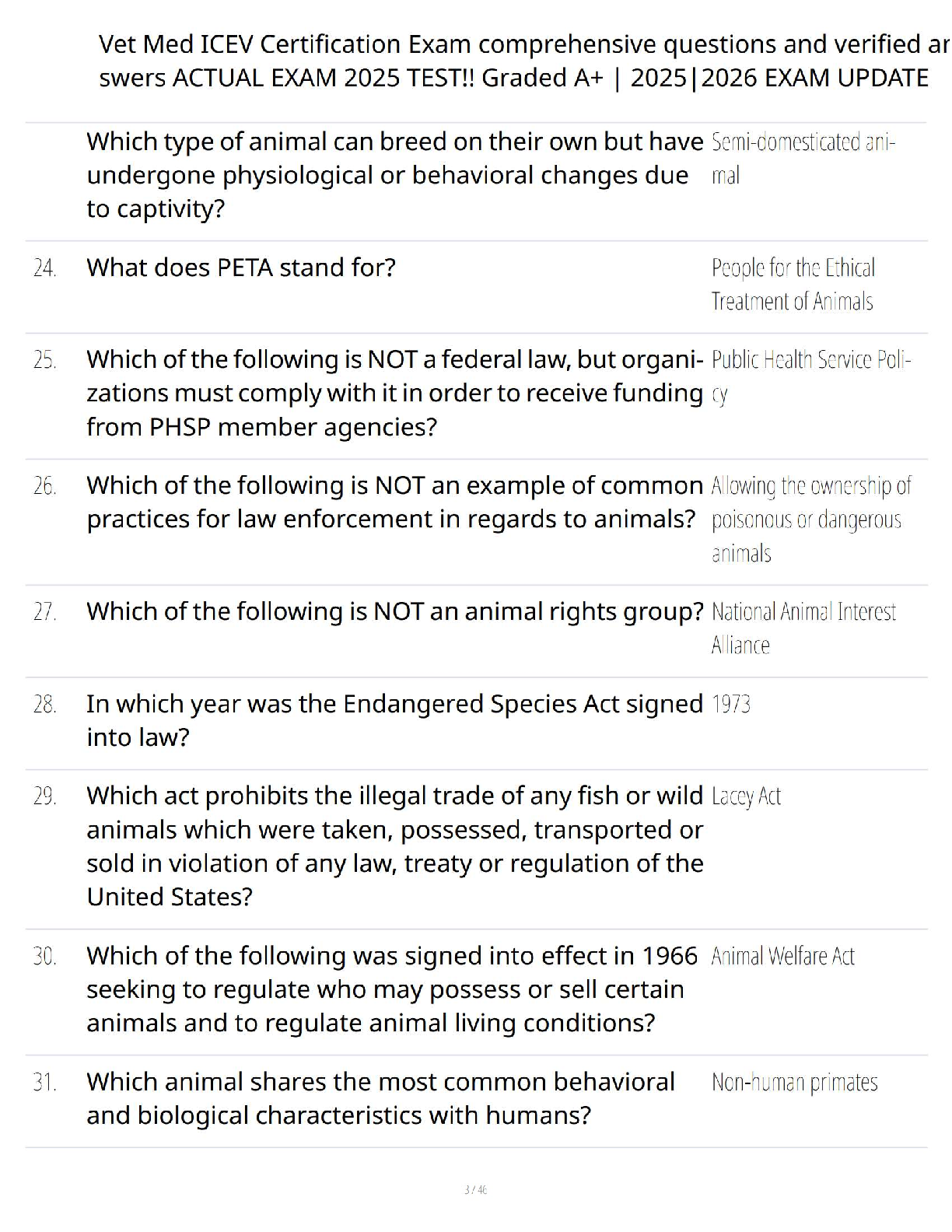Click the answer 'Non-human primates'
The image size is (952, 1232).
tap(794, 1083)
